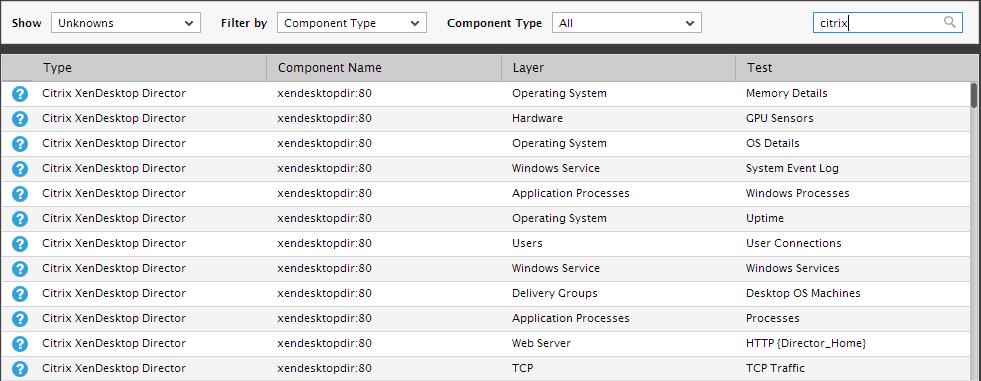This screenshot has width=981, height=381.
Task: Open the Show dropdown set to Unknowns
Action: tap(126, 23)
